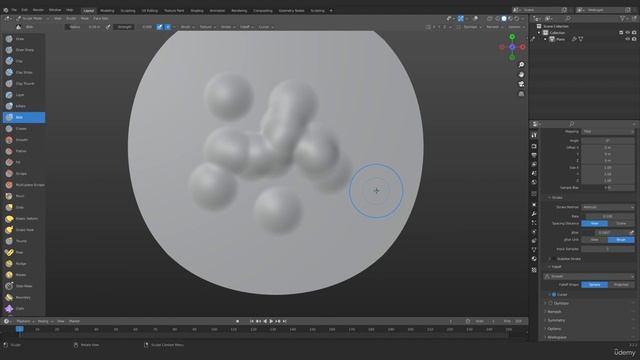Select the Scrape brush
Viewport: 640px width, 360px height.
[x=24, y=173]
